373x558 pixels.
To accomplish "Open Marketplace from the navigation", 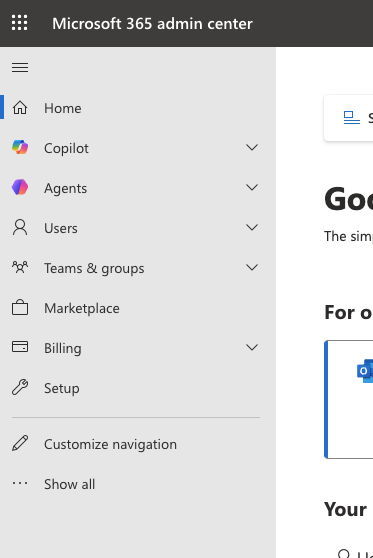I will pyautogui.click(x=82, y=309).
